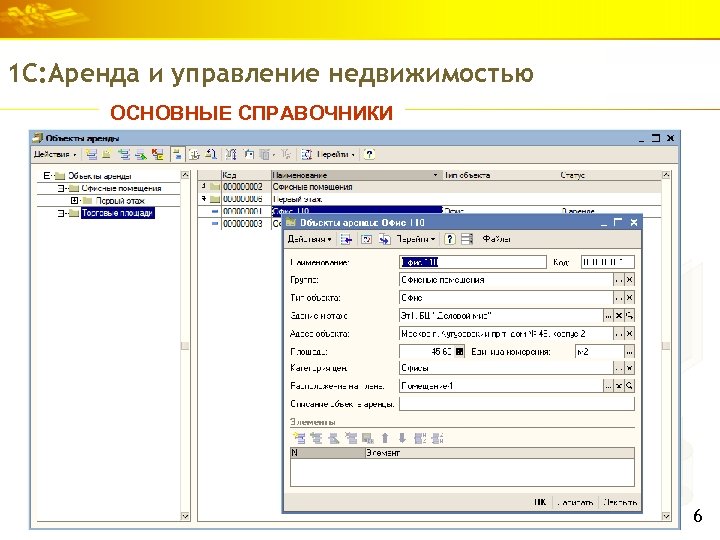Open the Действия menu in the Объекты аренды list window

55,154
